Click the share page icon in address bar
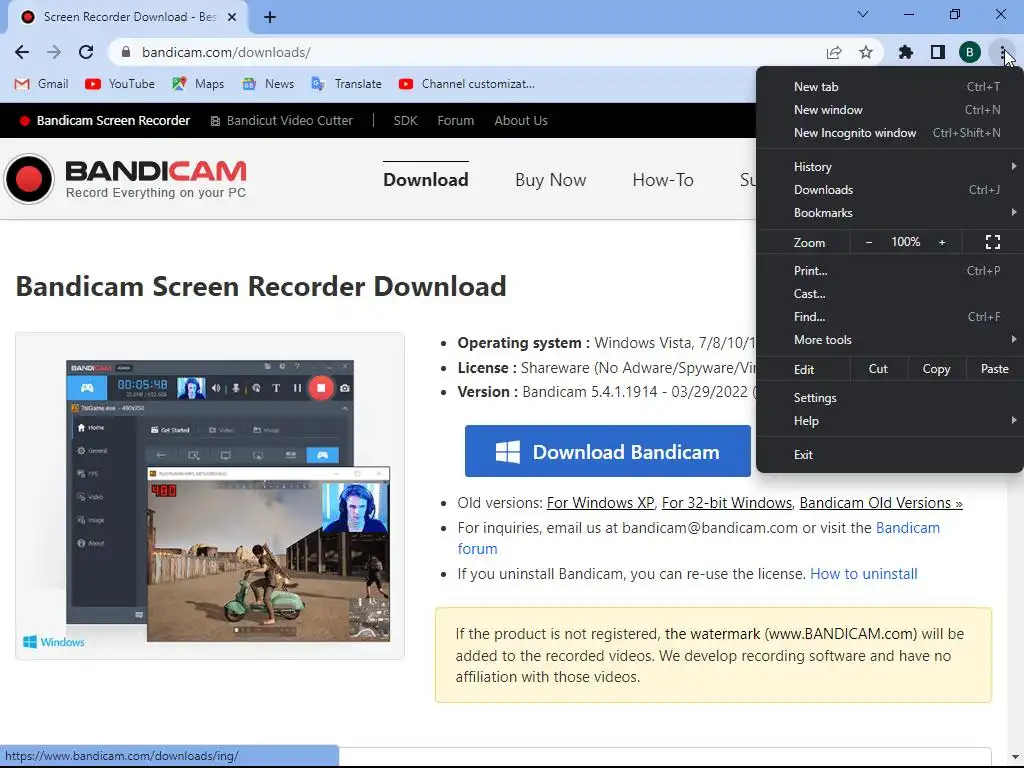The height and width of the screenshot is (768, 1024). (x=834, y=52)
